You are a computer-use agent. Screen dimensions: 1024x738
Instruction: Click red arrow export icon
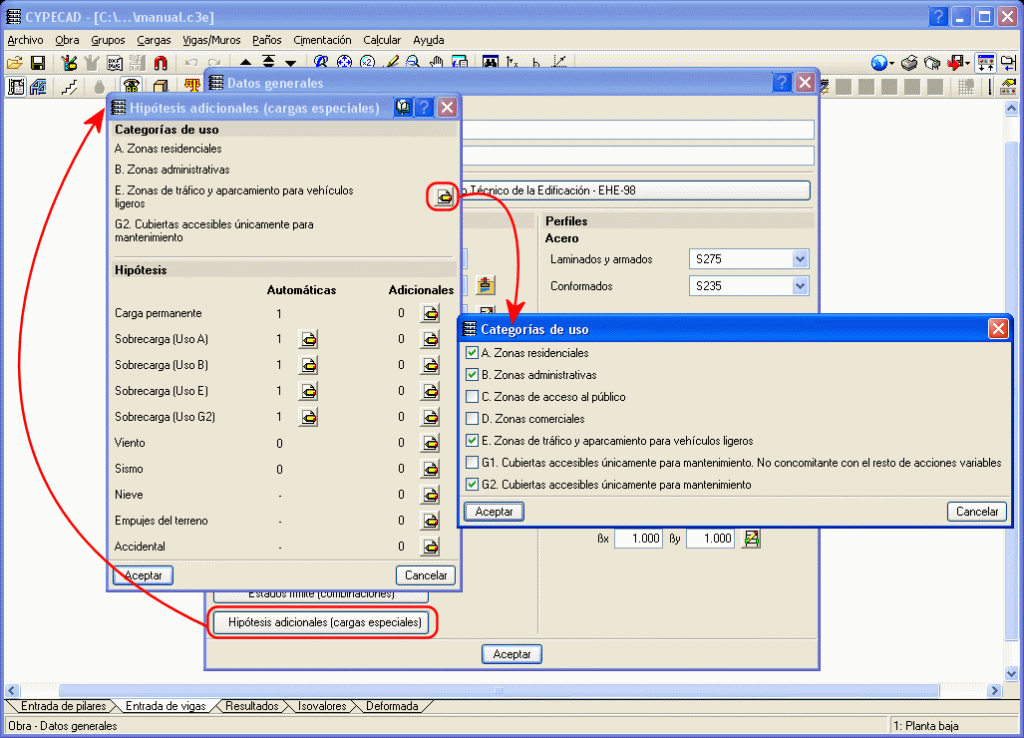pyautogui.click(x=955, y=63)
